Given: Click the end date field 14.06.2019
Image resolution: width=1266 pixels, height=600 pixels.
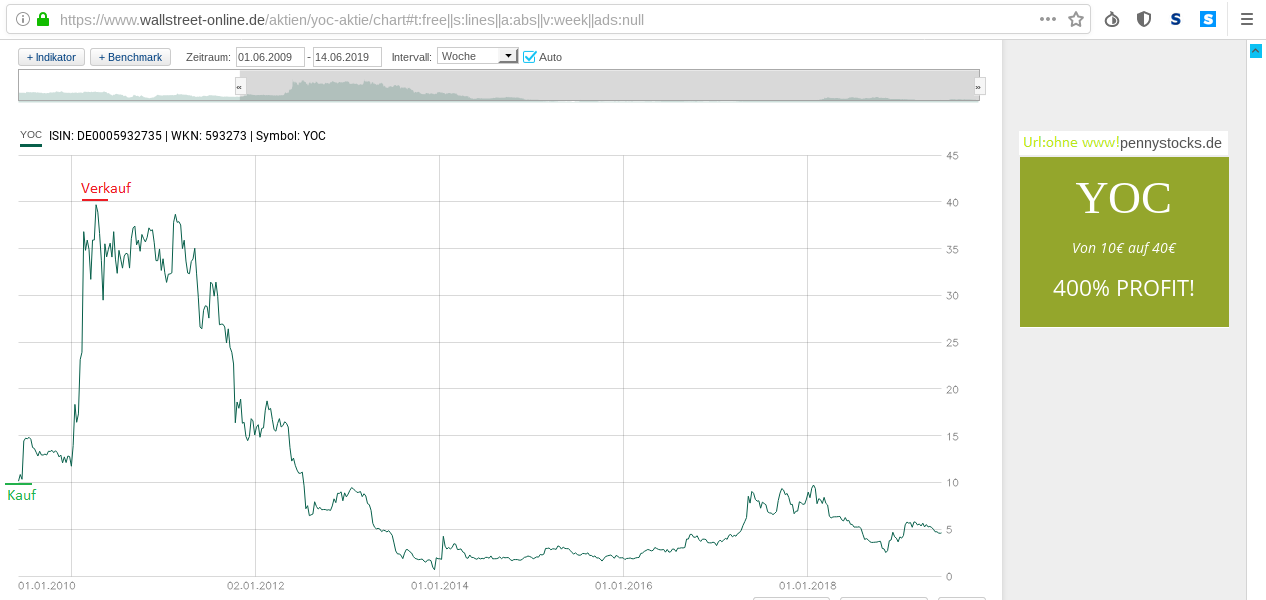Looking at the screenshot, I should click(x=347, y=57).
